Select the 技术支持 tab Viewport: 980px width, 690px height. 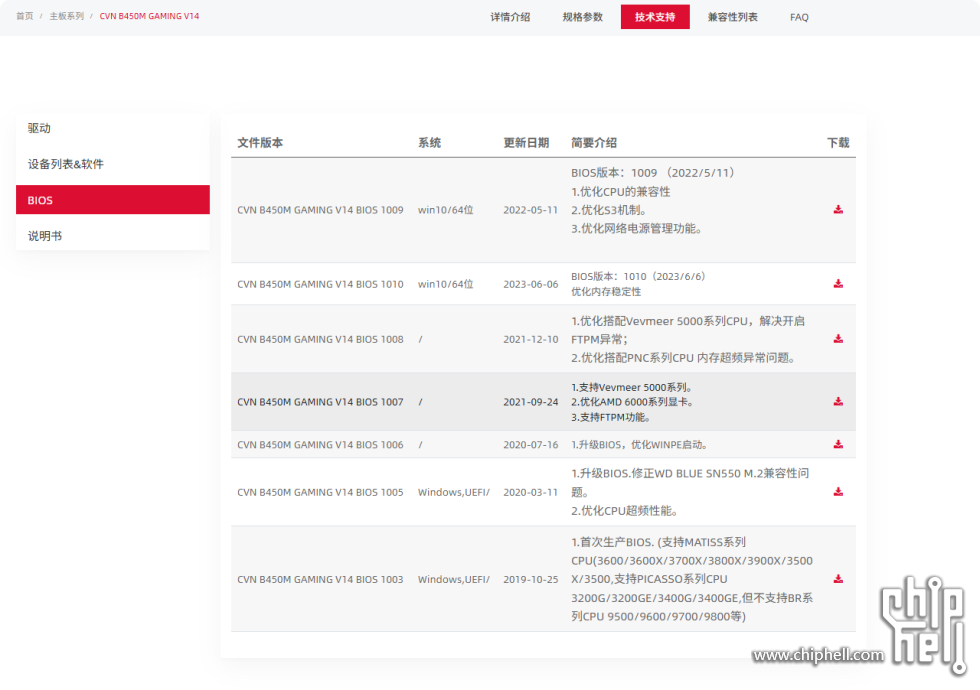[655, 17]
